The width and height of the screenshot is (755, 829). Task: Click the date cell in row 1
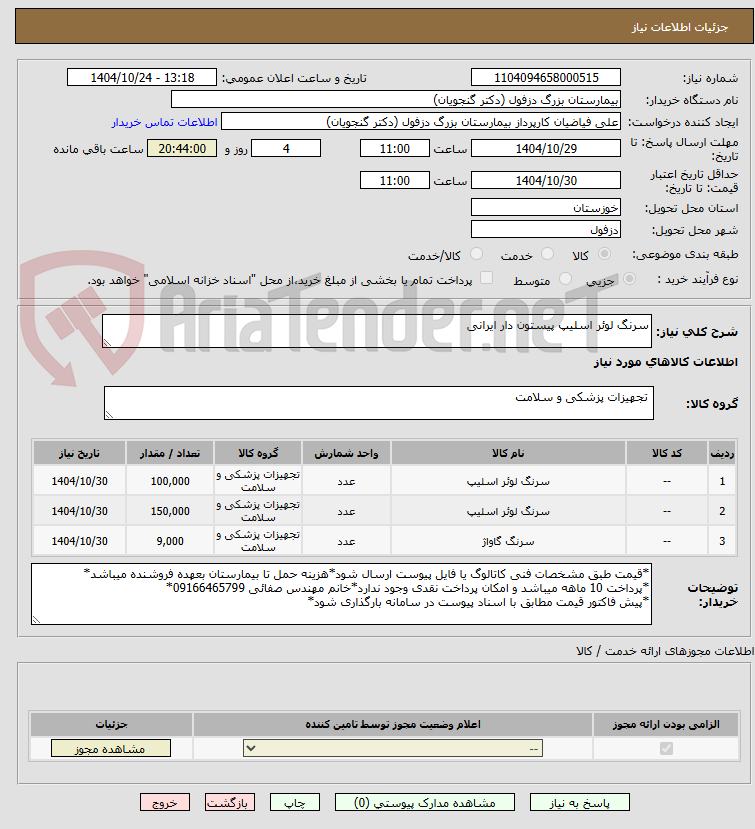coord(79,481)
